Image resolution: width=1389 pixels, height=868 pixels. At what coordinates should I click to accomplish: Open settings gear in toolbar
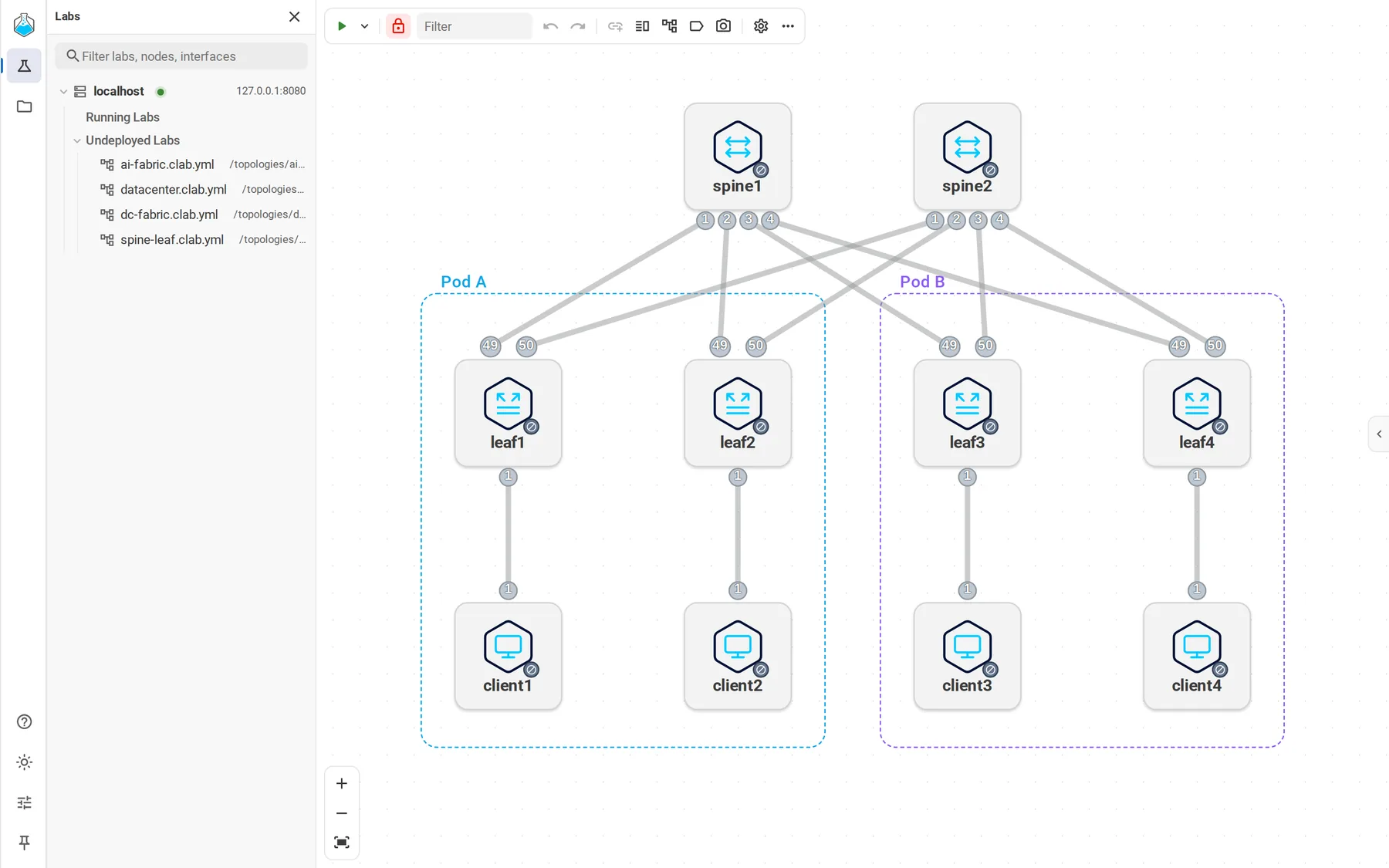(x=761, y=26)
